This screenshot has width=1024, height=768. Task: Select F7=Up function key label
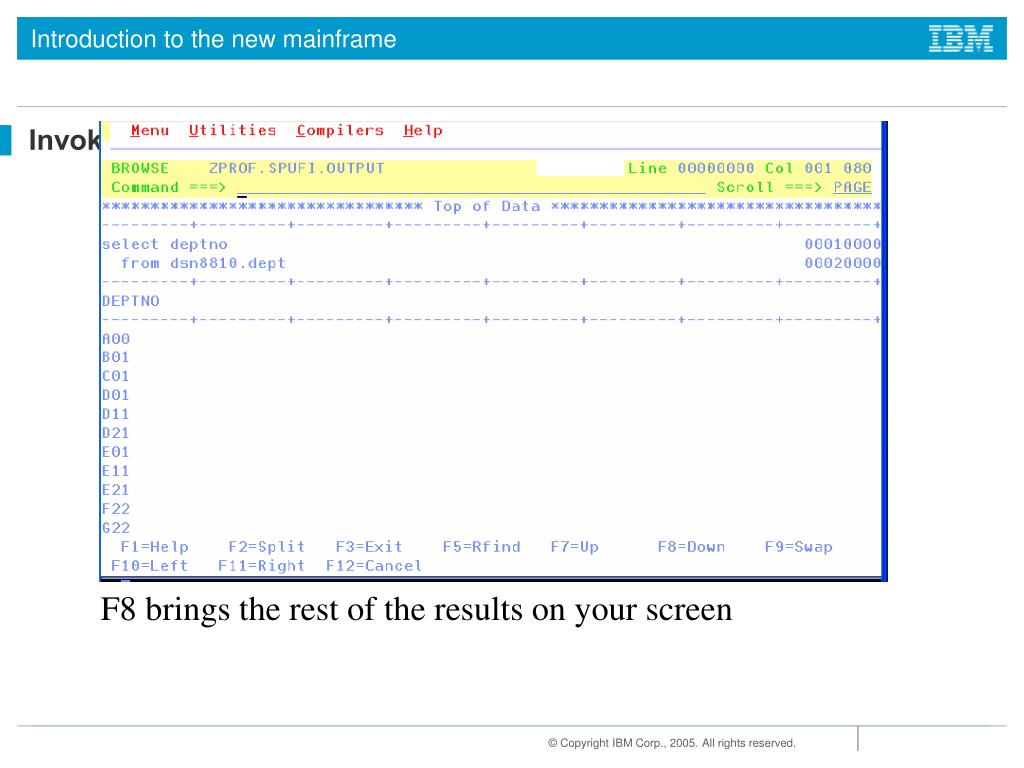tap(574, 547)
